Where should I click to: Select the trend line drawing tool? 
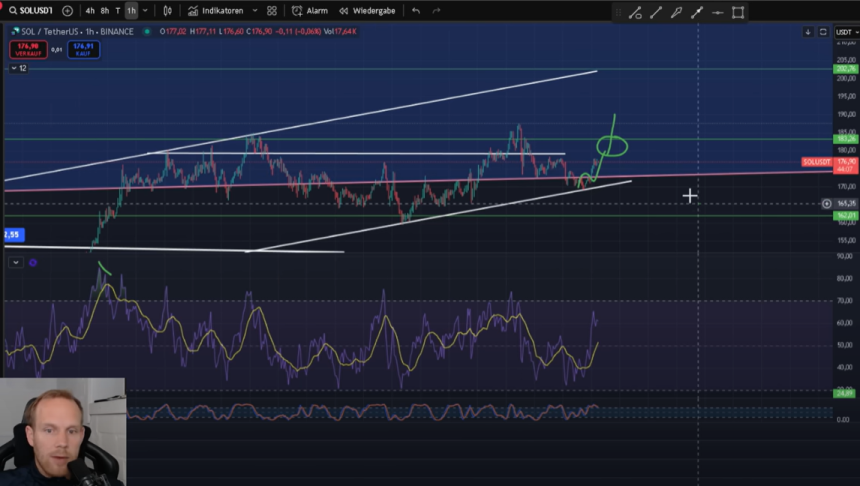tap(656, 13)
